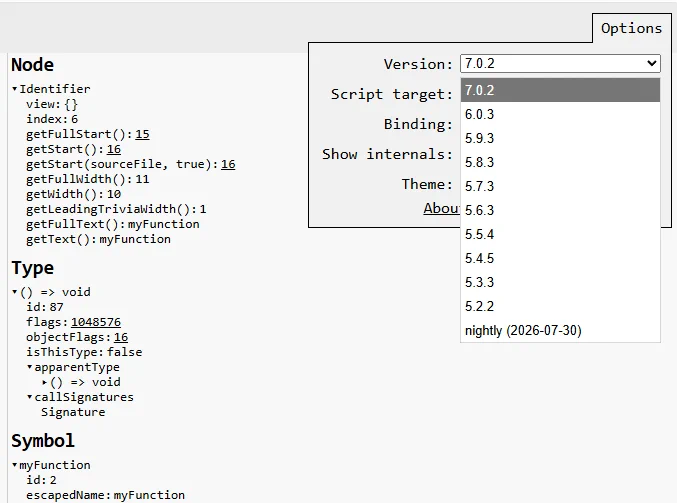Click the flags value 1048576
677x503 pixels.
[96, 322]
